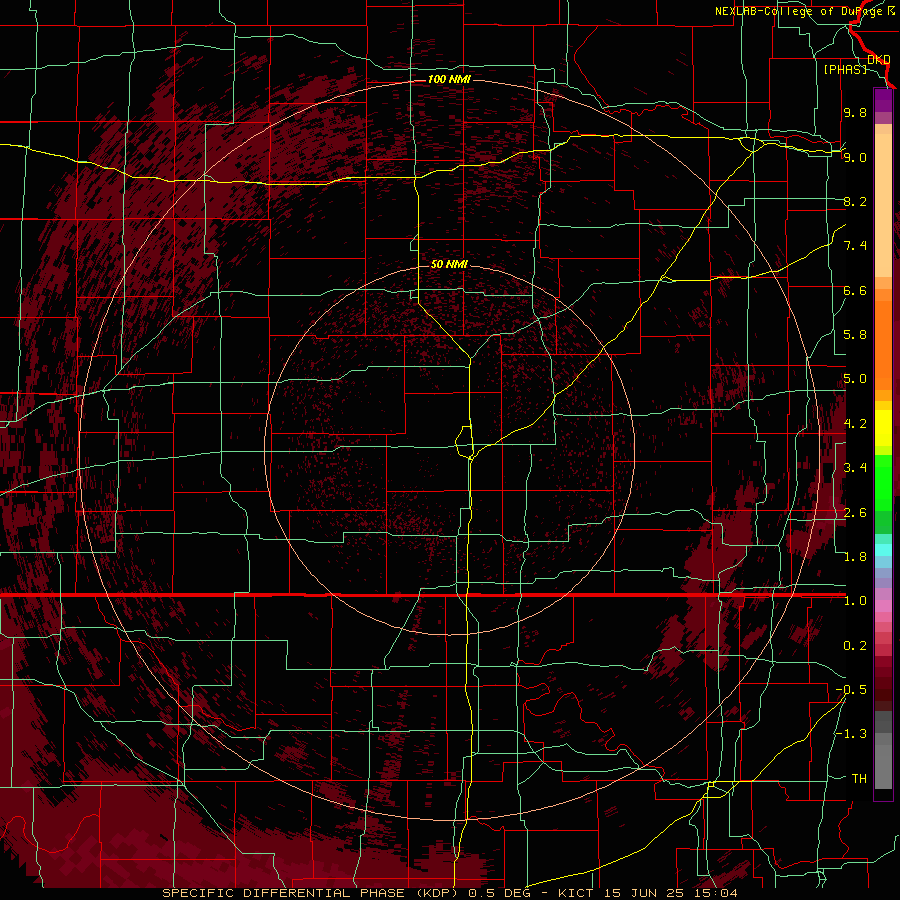Click the 5.0 value on the color scale

(x=855, y=379)
